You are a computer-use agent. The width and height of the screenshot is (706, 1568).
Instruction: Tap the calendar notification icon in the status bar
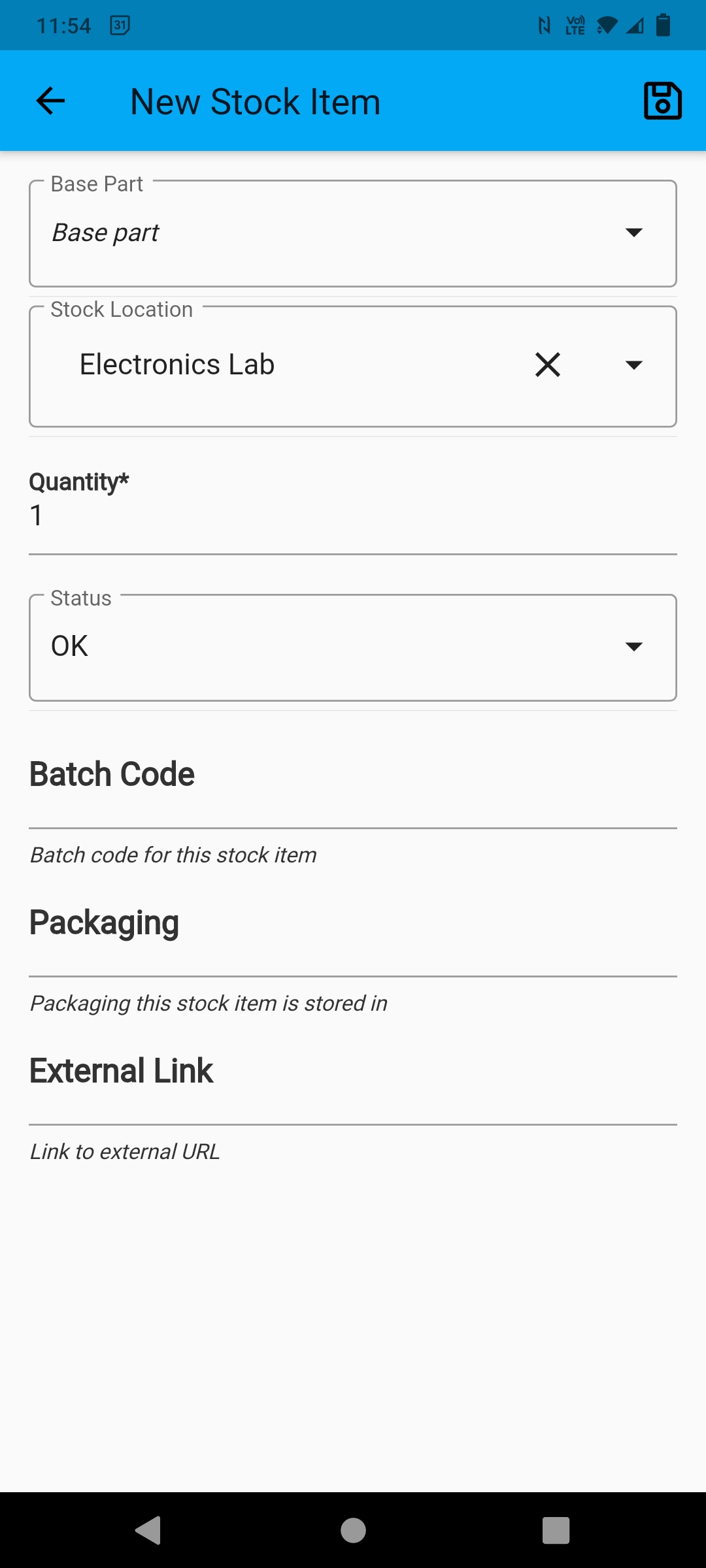(120, 25)
